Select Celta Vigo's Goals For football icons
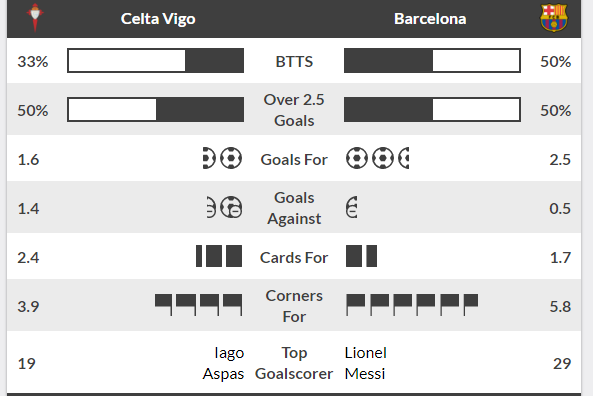The image size is (593, 396). coord(222,158)
